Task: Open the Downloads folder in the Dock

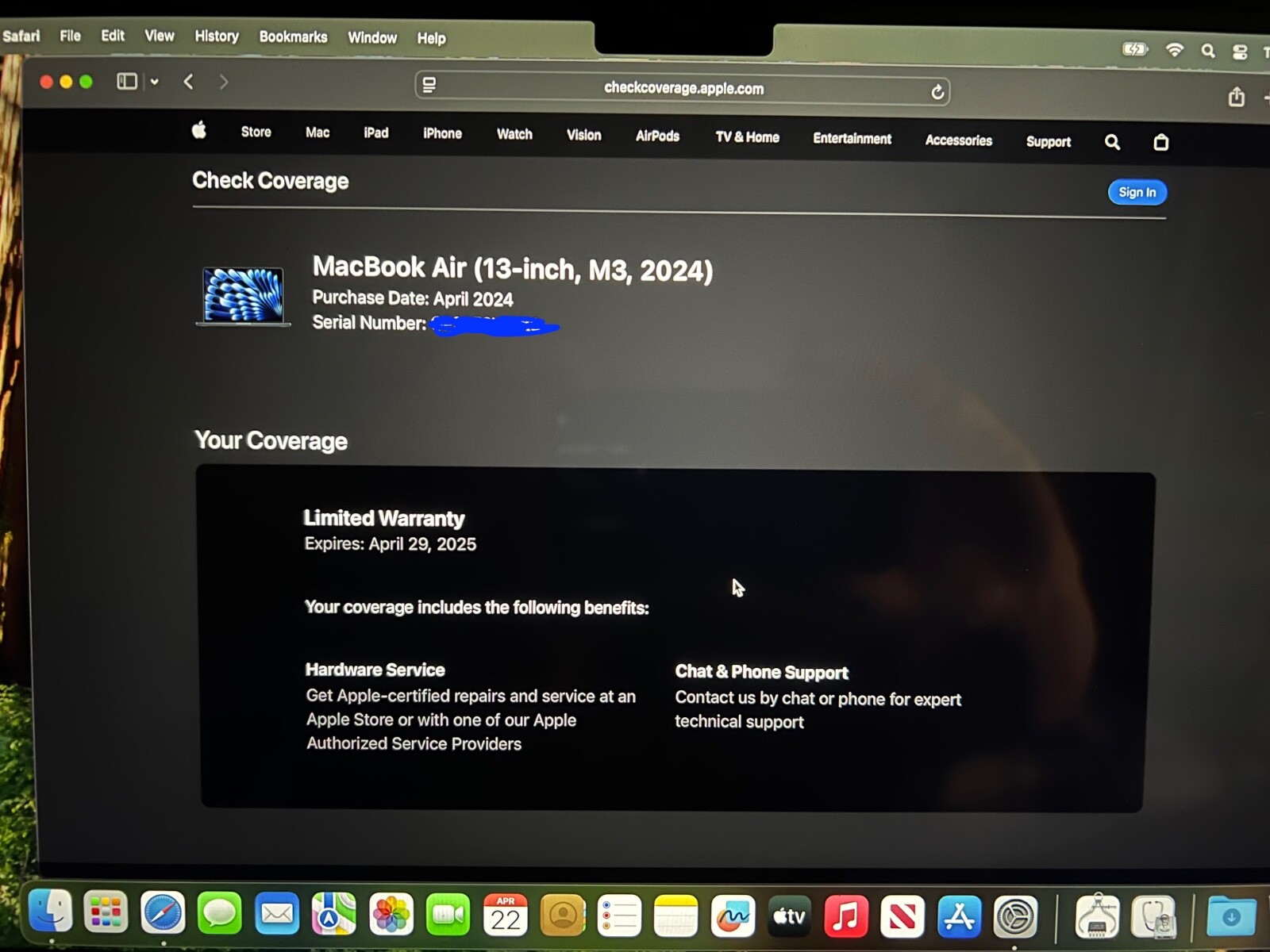Action: point(1231,917)
